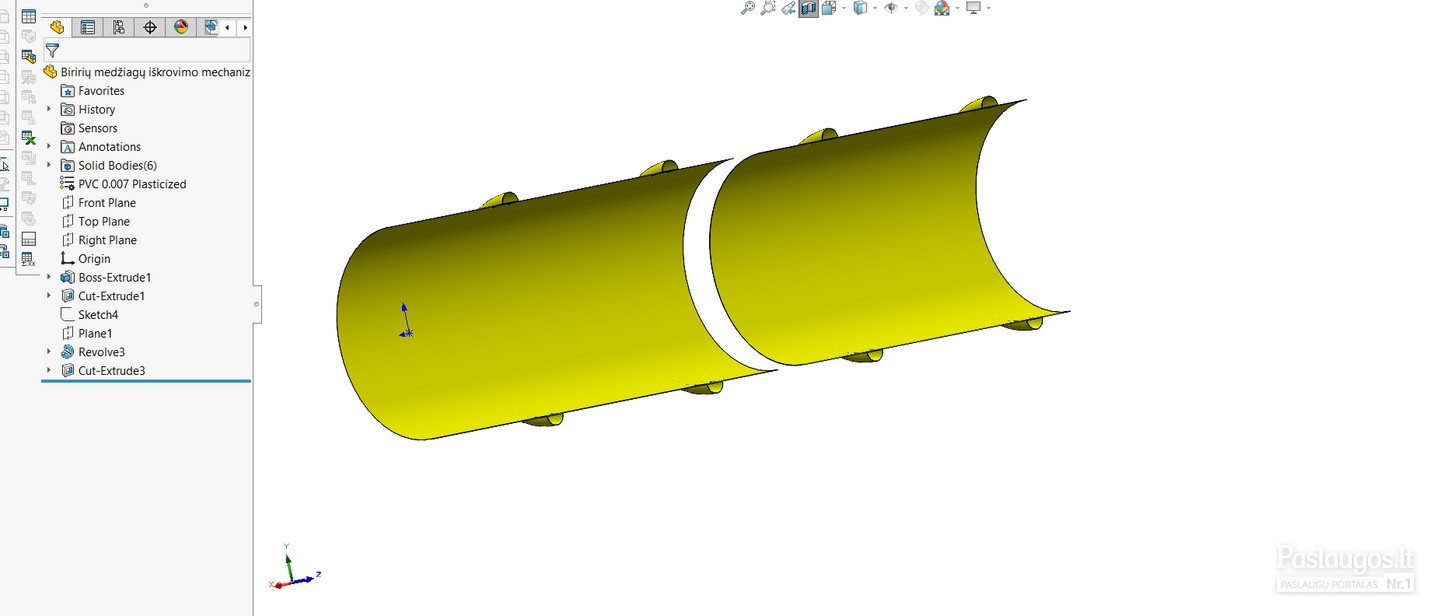1440x616 pixels.
Task: Click the Previous View icon
Action: [x=788, y=8]
